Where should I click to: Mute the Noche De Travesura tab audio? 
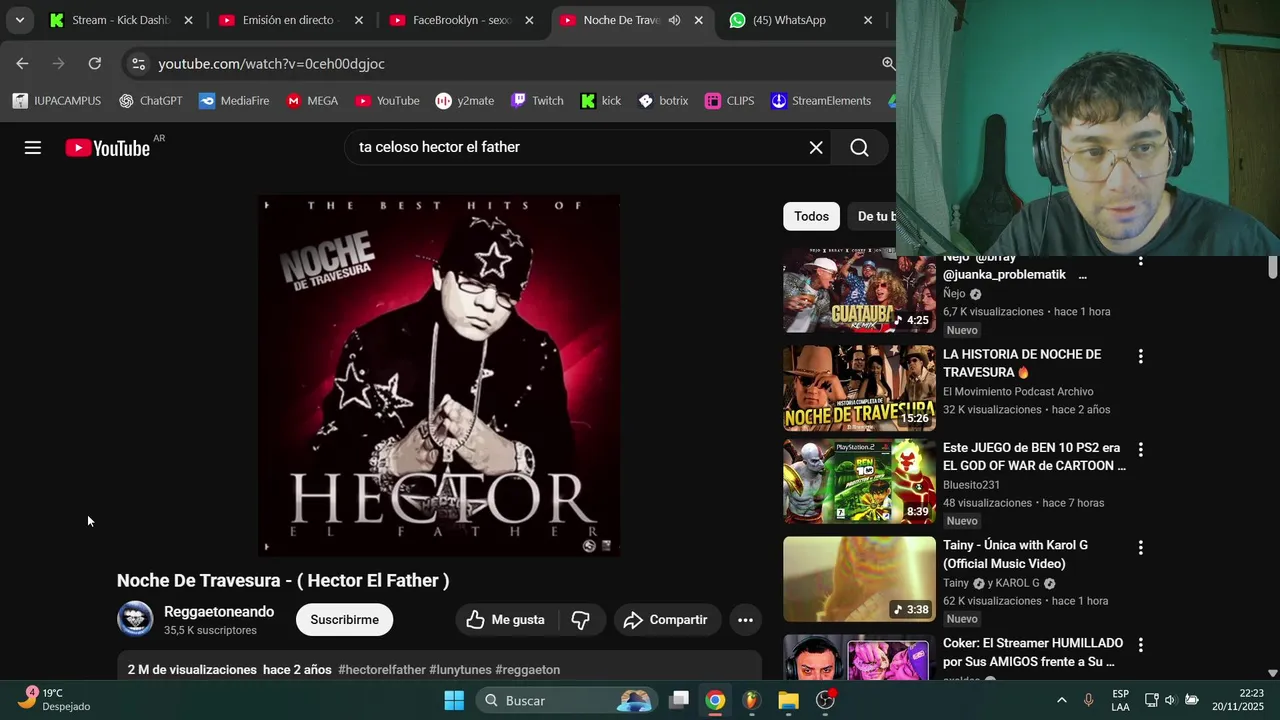(674, 20)
